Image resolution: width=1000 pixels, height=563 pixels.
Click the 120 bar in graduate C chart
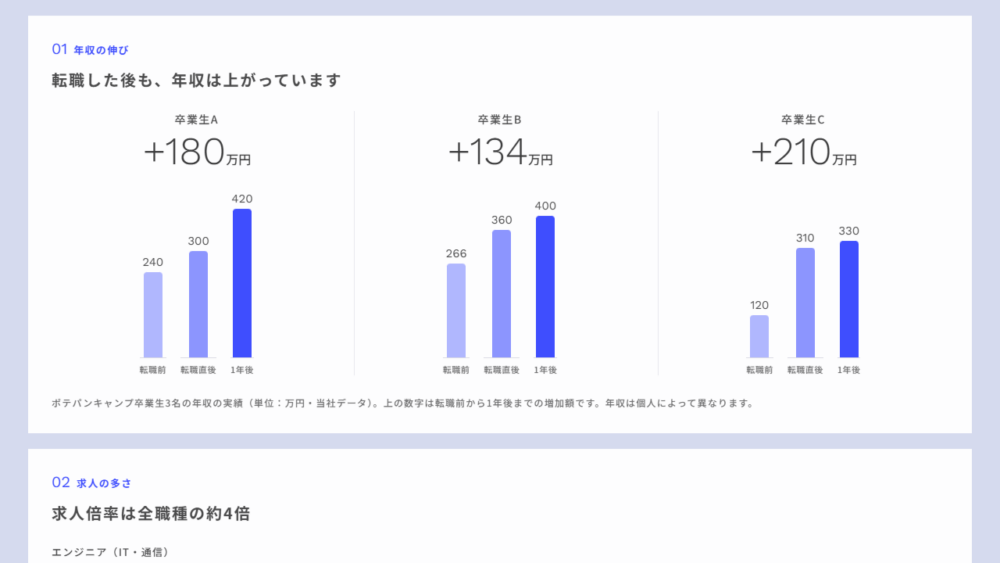tap(760, 337)
